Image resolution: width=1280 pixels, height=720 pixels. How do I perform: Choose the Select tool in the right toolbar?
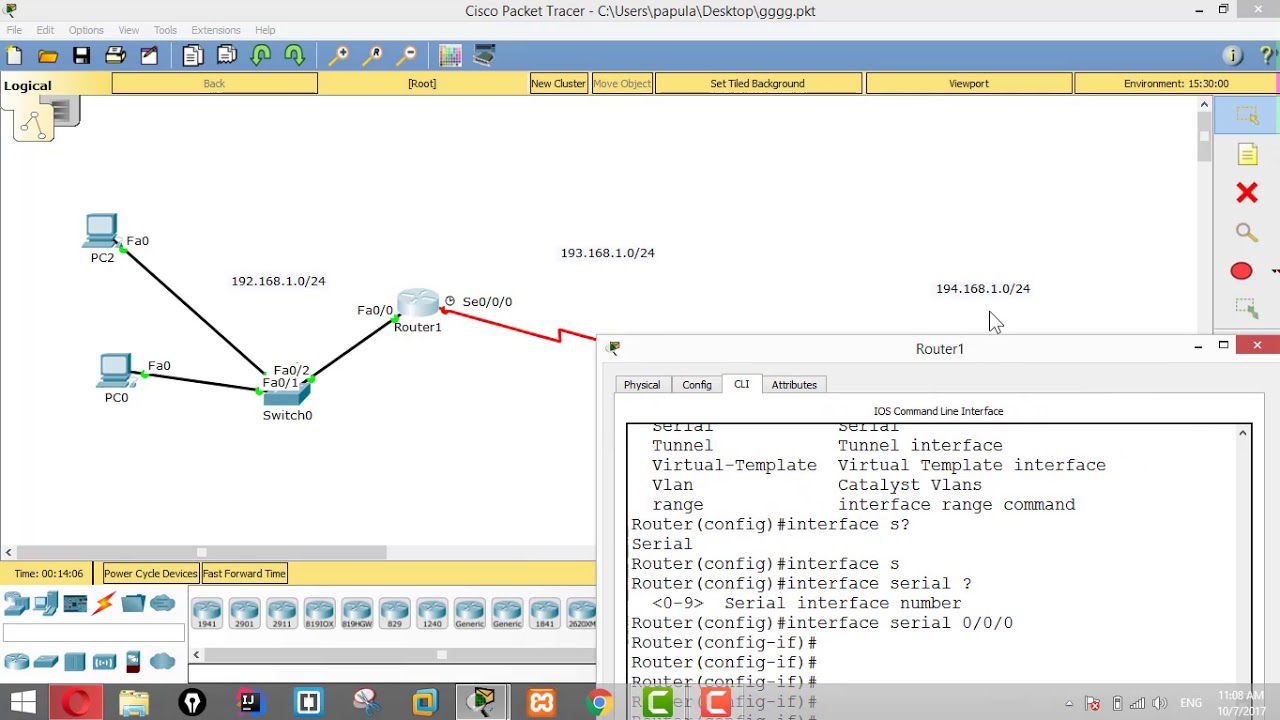[x=1247, y=116]
